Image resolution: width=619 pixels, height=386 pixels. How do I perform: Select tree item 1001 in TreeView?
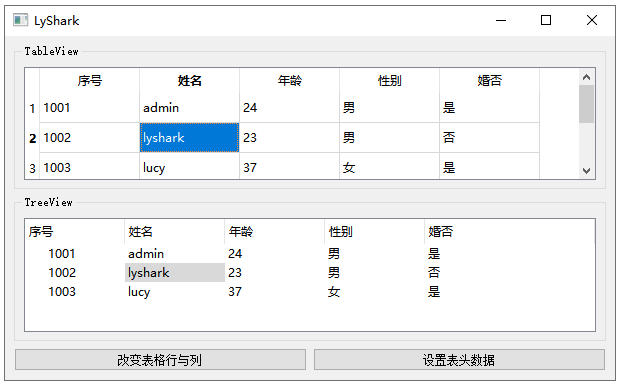[x=62, y=254]
